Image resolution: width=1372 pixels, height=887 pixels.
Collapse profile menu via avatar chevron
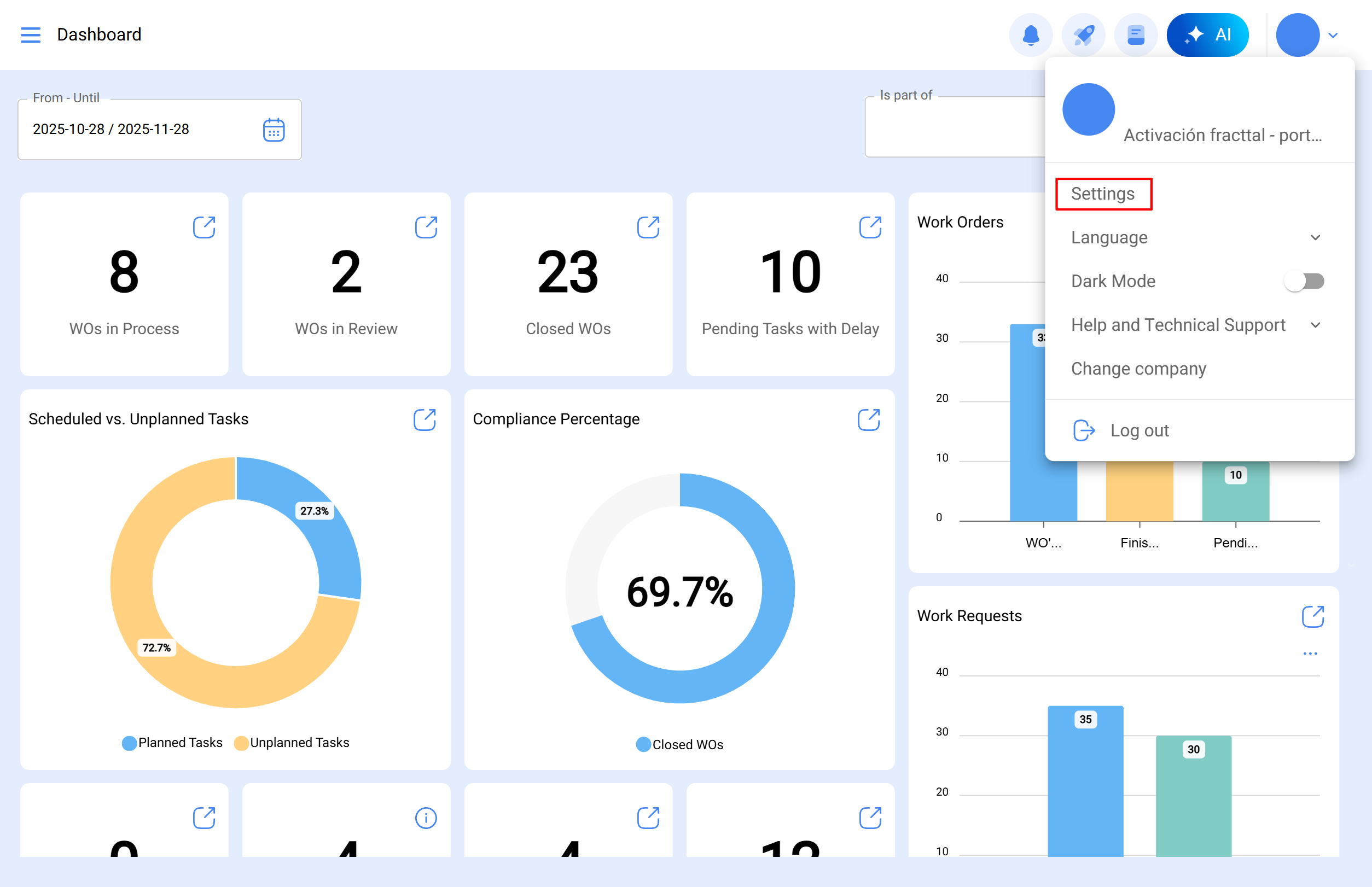(1333, 35)
